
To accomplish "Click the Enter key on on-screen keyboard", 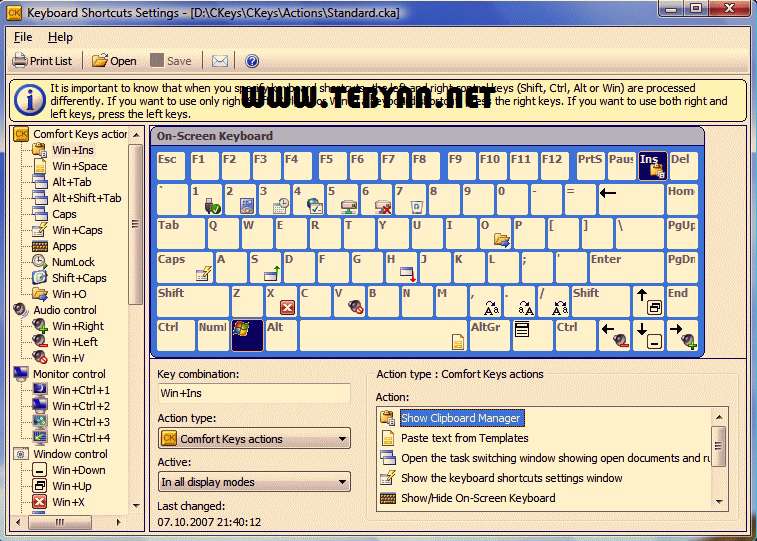I will point(626,267).
